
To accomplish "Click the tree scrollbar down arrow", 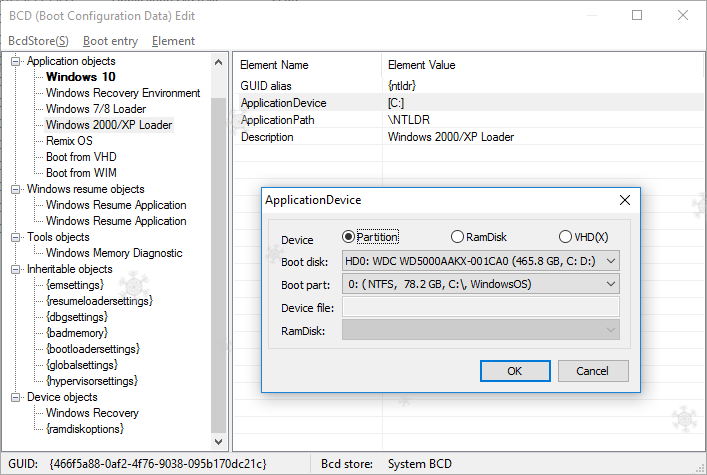I will point(219,442).
